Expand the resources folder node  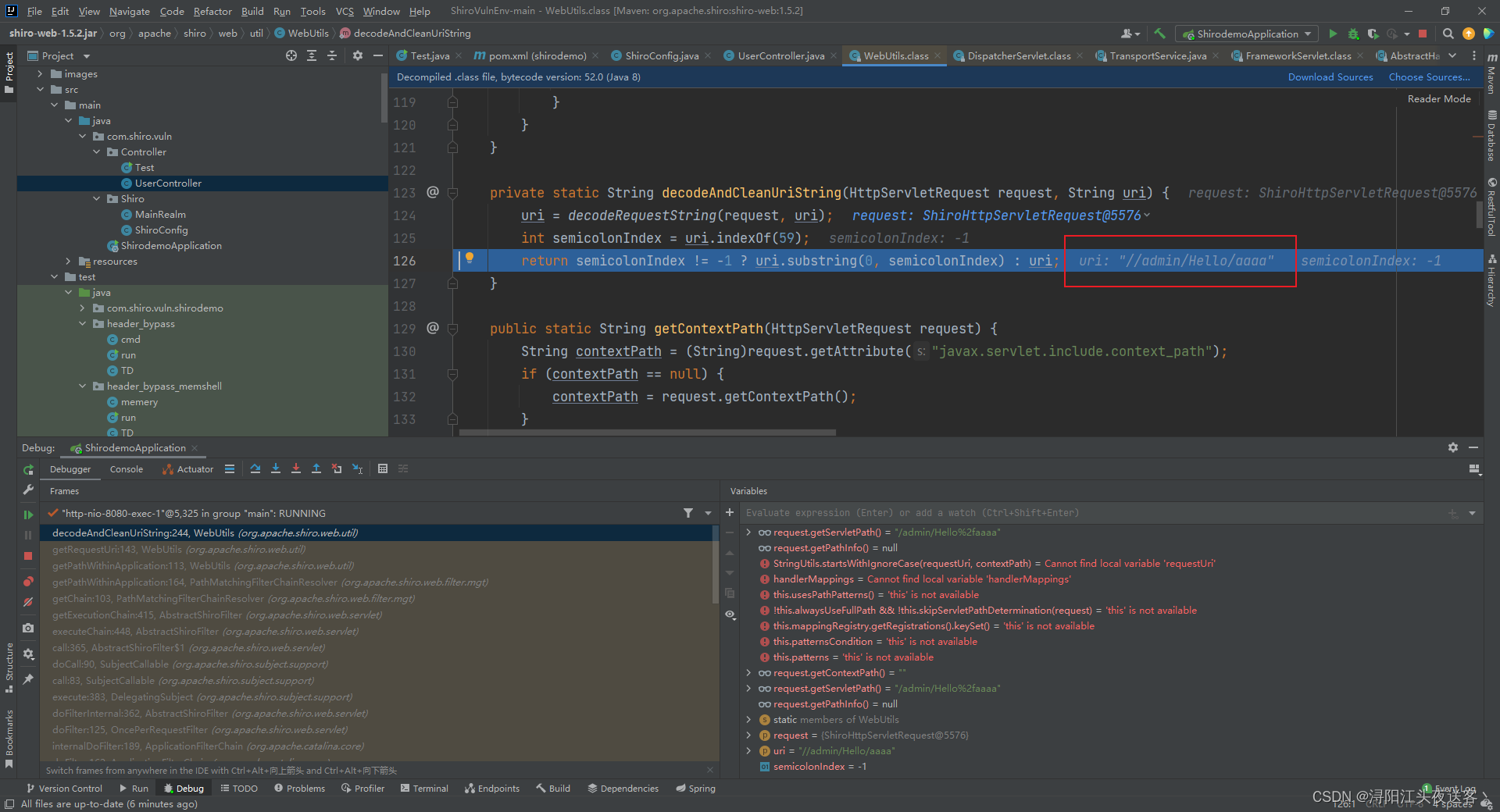click(x=69, y=262)
